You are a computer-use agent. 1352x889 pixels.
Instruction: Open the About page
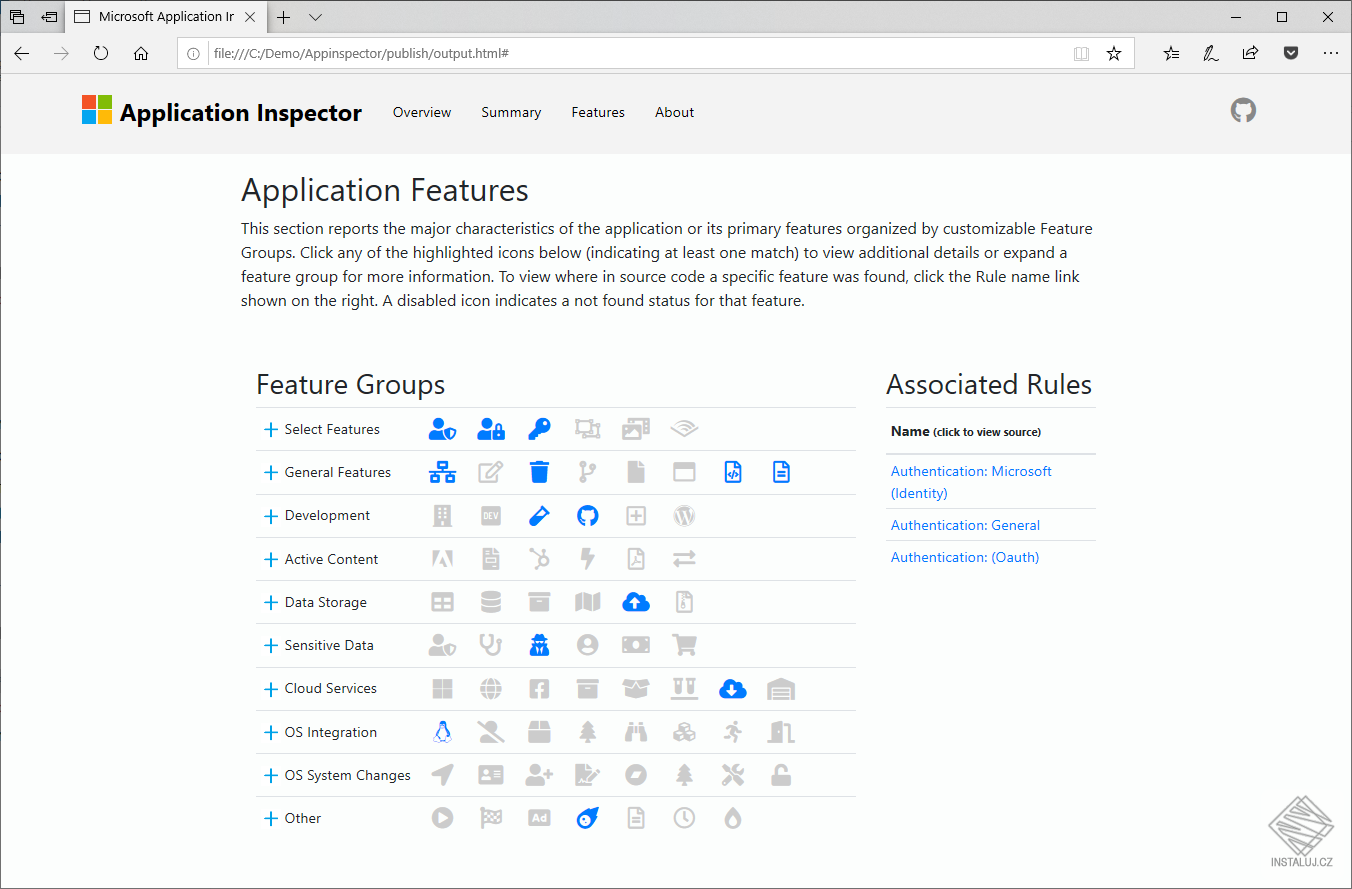click(675, 112)
